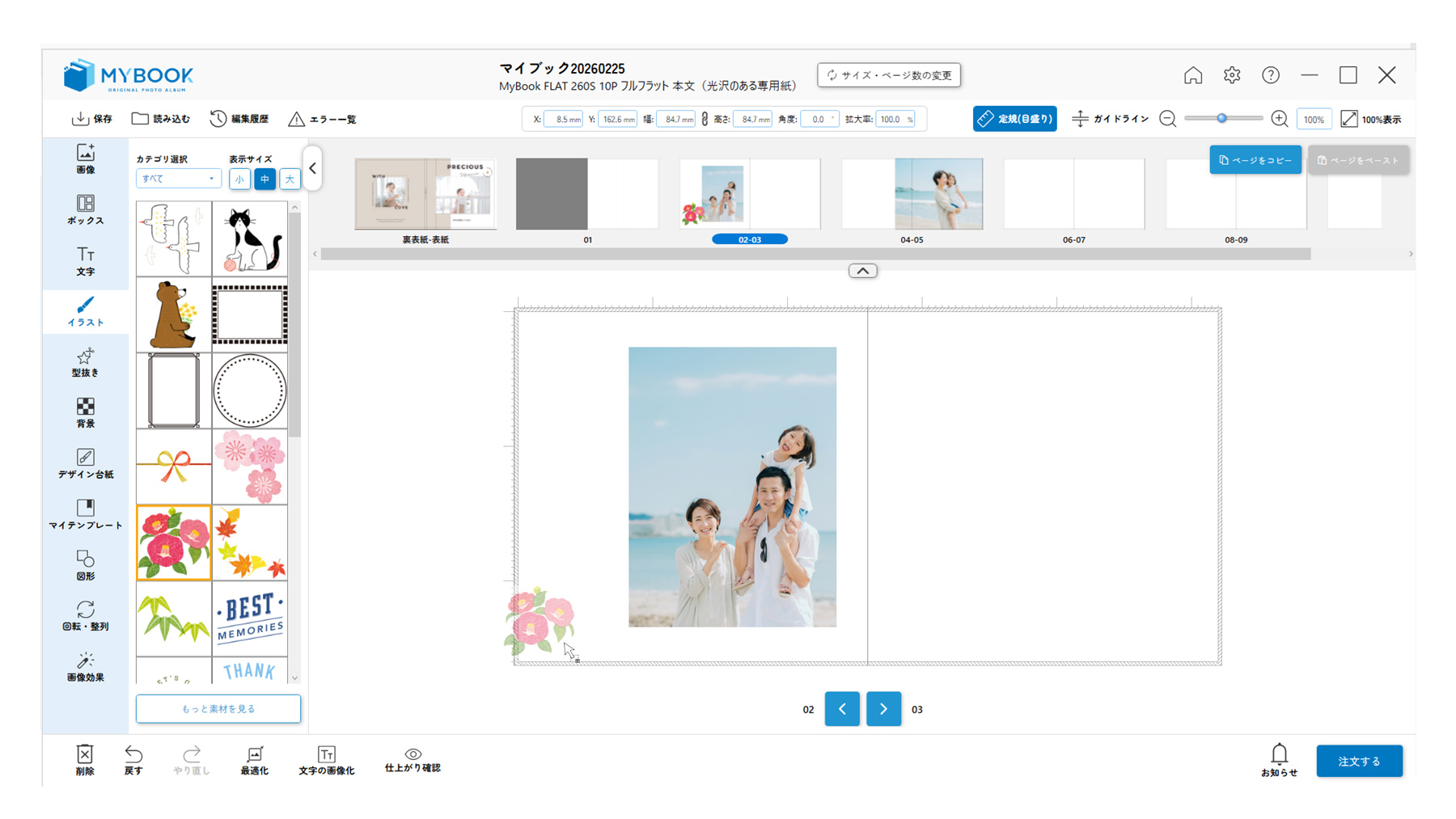Select the イラスト tab in sidebar
1456x819 pixels.
85,311
